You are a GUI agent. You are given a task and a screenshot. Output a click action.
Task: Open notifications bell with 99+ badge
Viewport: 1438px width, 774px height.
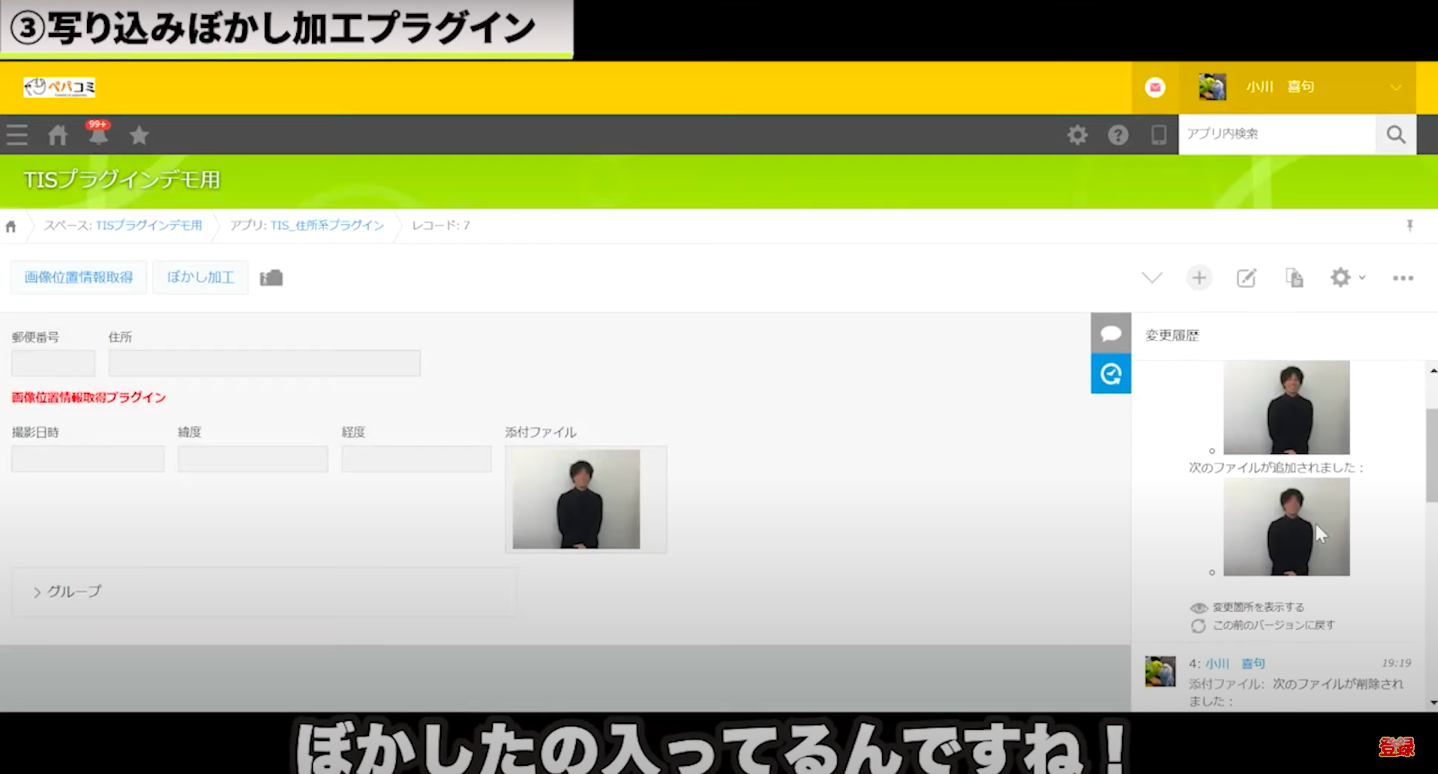(x=98, y=135)
